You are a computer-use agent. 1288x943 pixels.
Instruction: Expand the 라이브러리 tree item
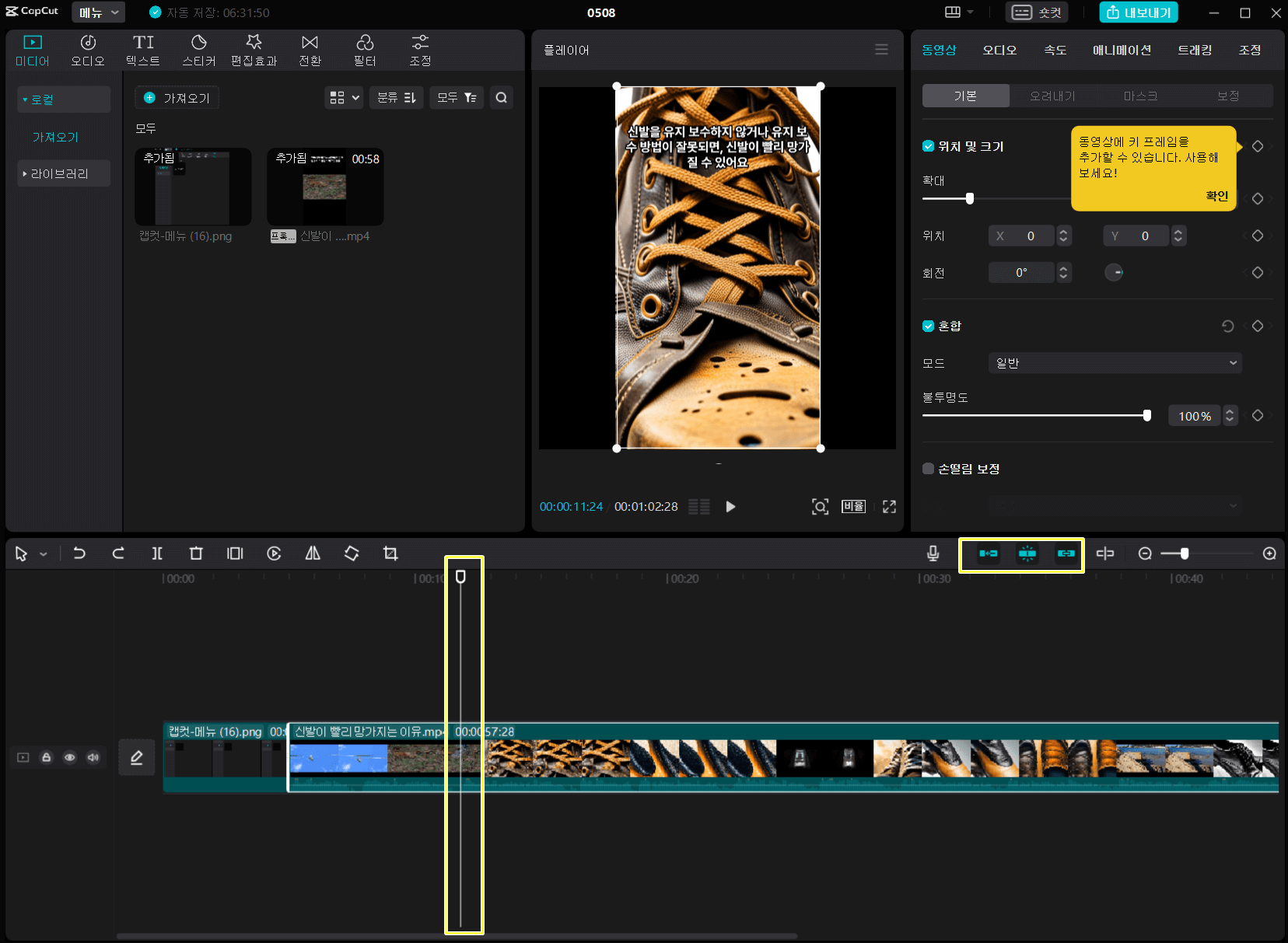(59, 174)
